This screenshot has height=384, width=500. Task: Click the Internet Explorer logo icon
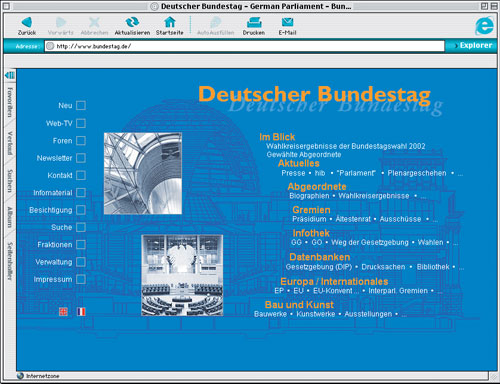[484, 25]
